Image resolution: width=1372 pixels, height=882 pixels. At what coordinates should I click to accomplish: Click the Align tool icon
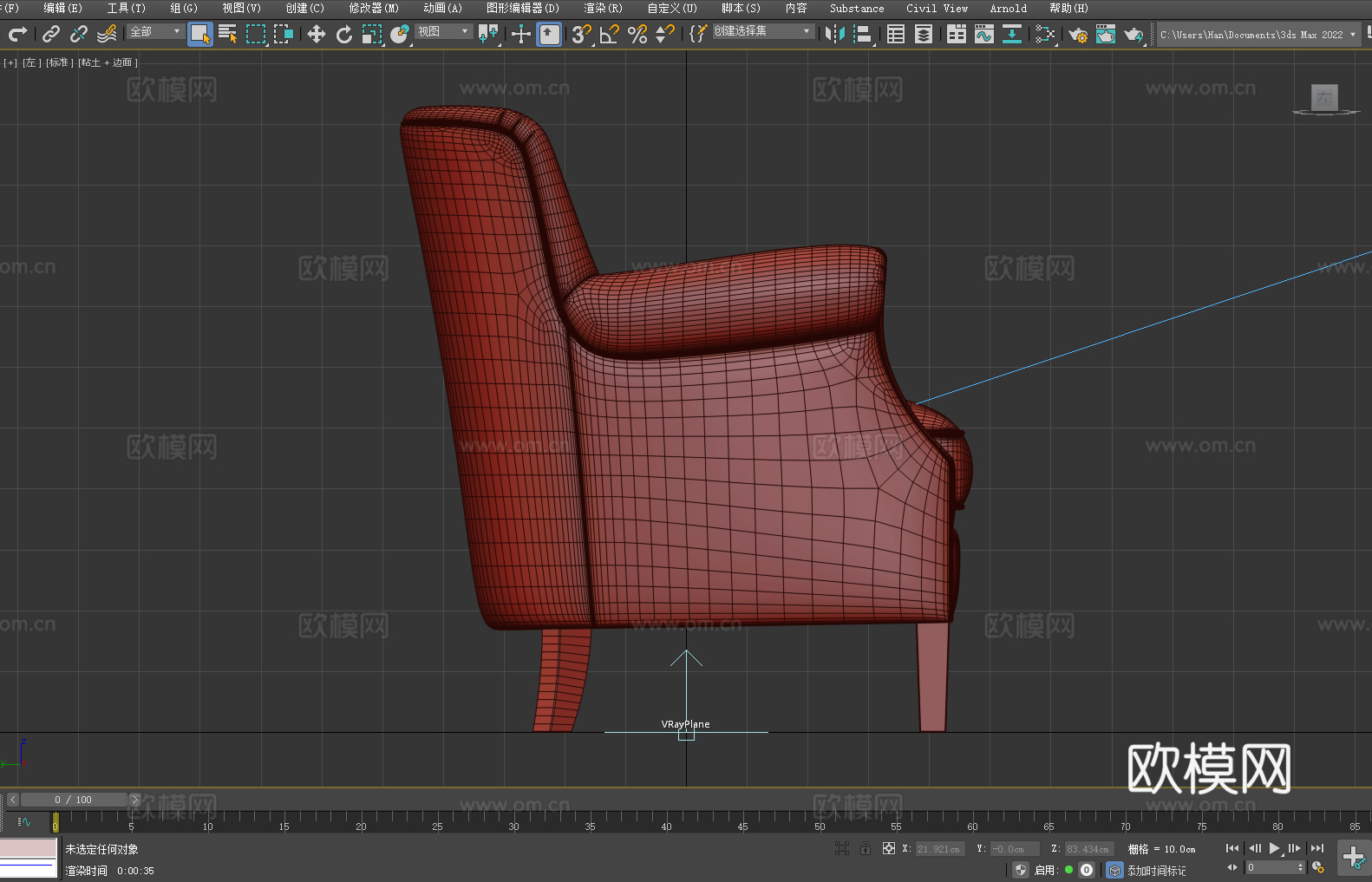[863, 34]
